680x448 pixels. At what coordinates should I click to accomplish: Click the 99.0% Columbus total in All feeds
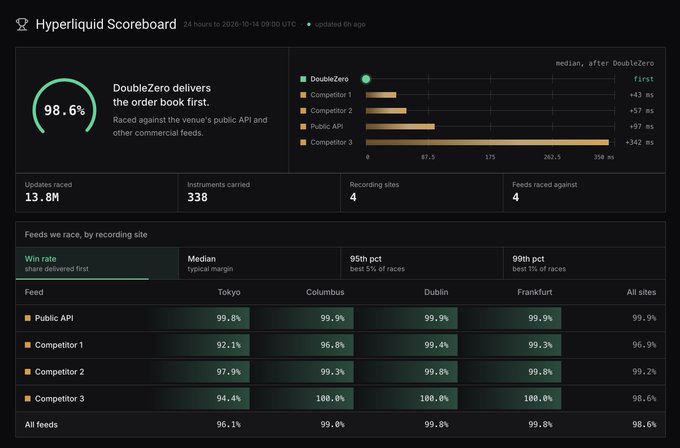tap(333, 425)
